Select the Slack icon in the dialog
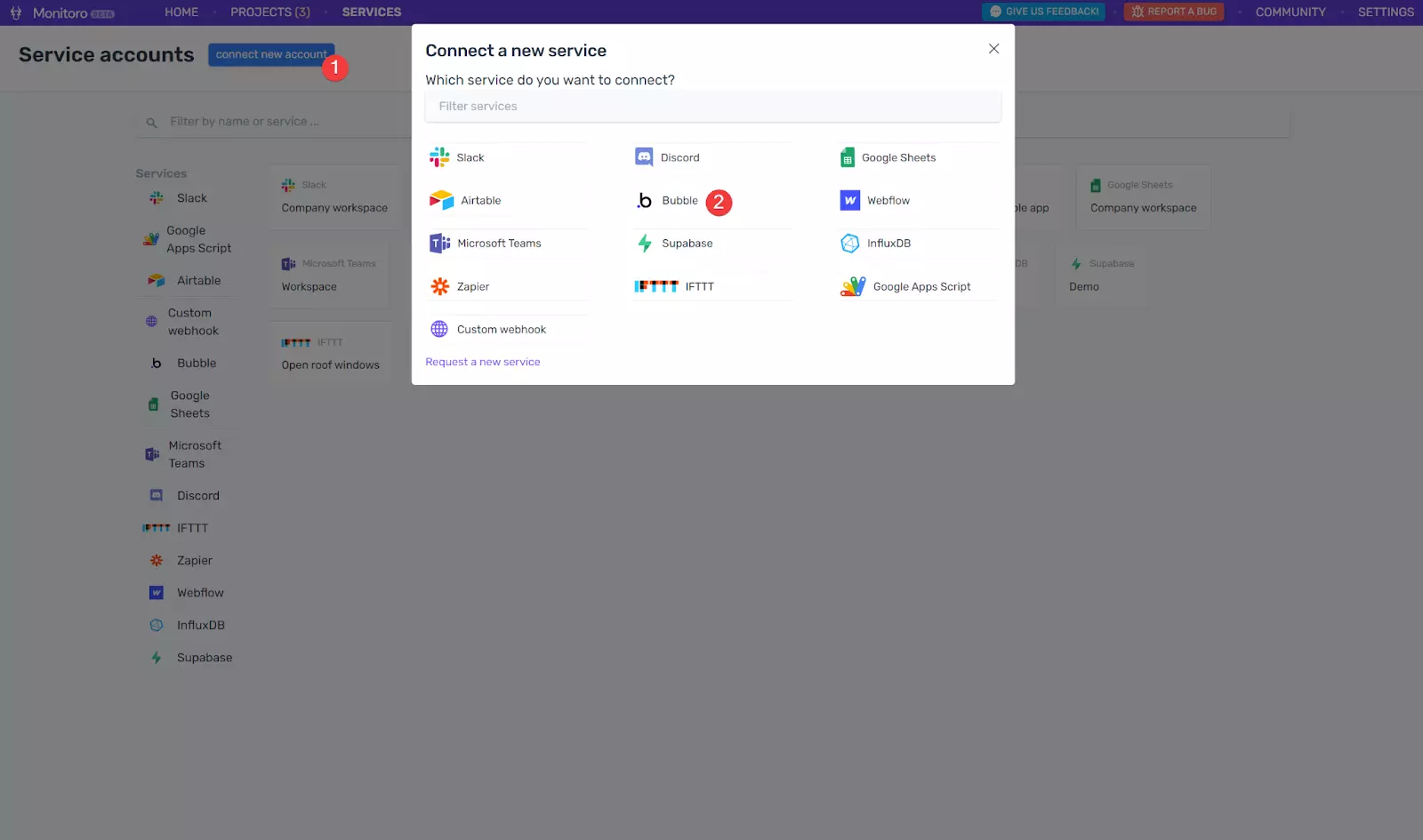 tap(439, 157)
